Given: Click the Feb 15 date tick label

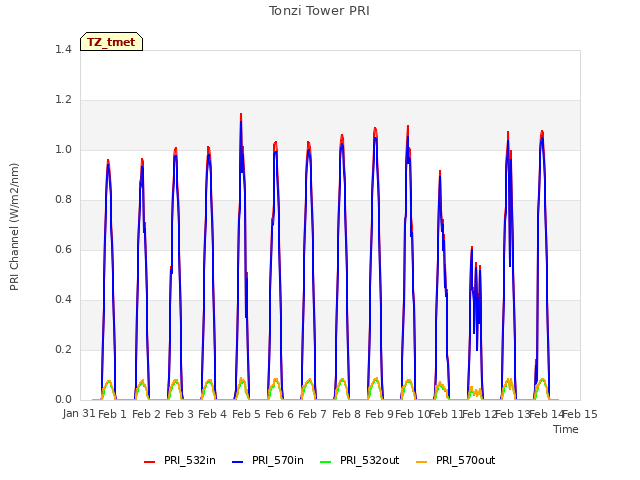Looking at the screenshot, I should point(580,414).
